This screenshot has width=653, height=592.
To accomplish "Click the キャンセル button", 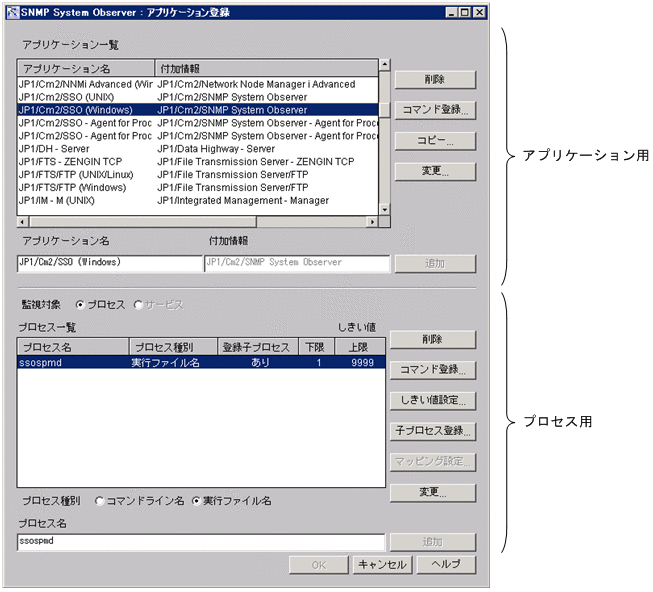I will coord(383,565).
